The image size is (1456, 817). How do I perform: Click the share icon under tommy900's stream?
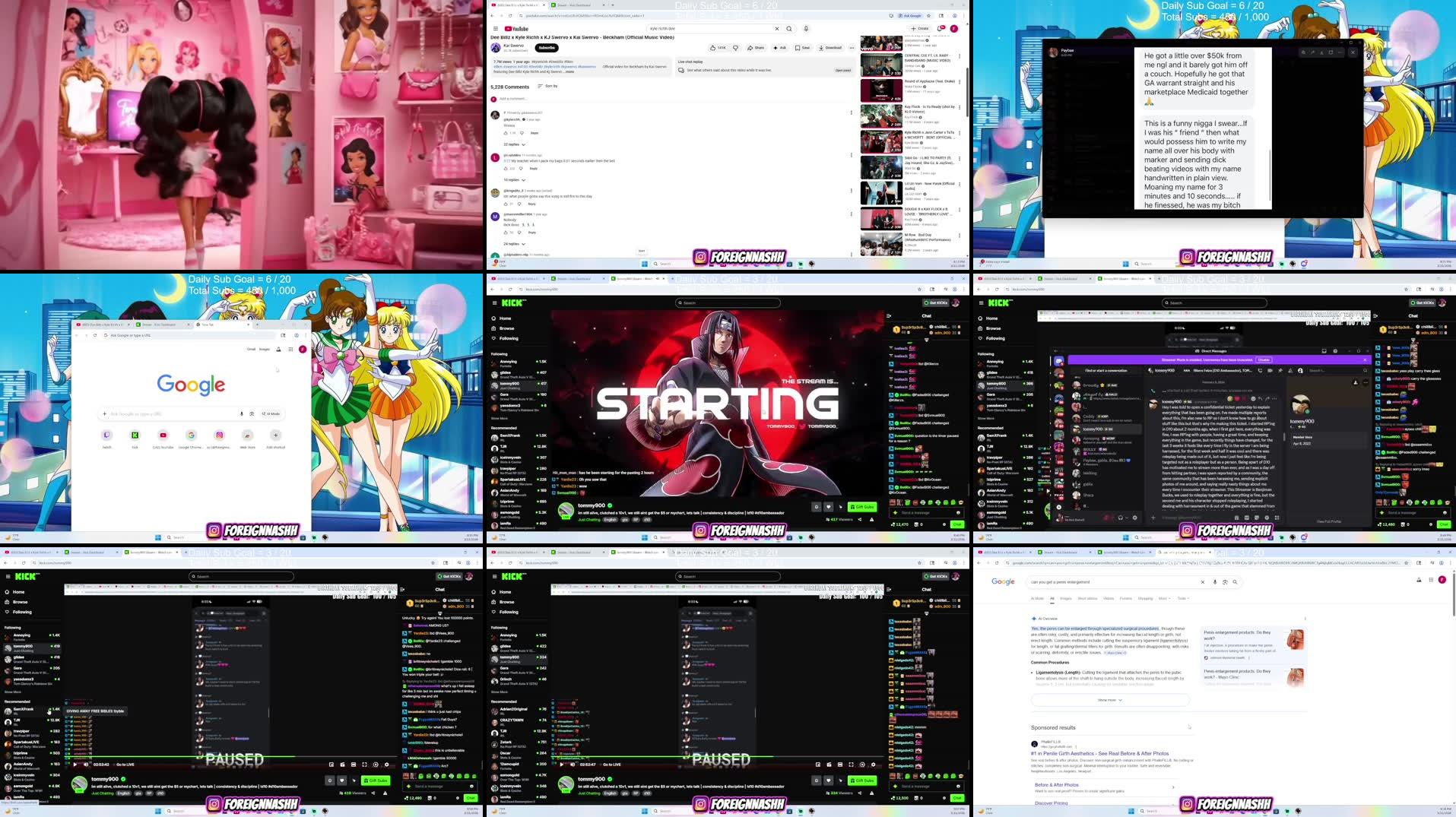coord(860,519)
